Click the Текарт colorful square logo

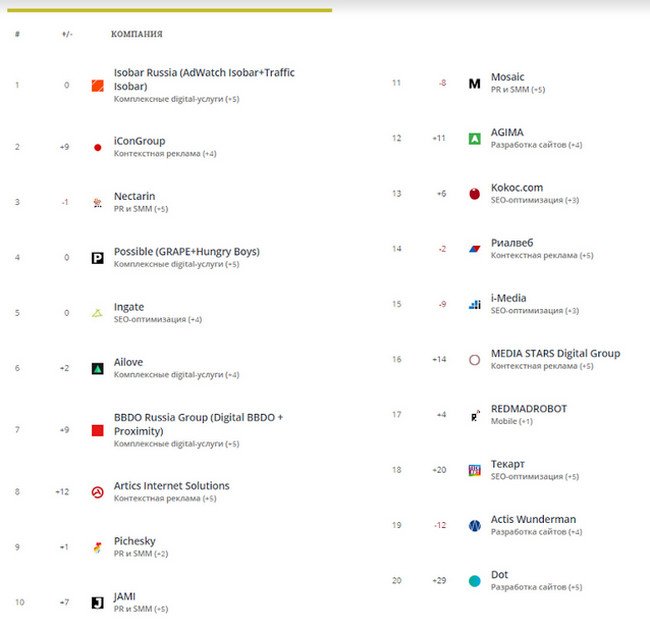point(475,470)
